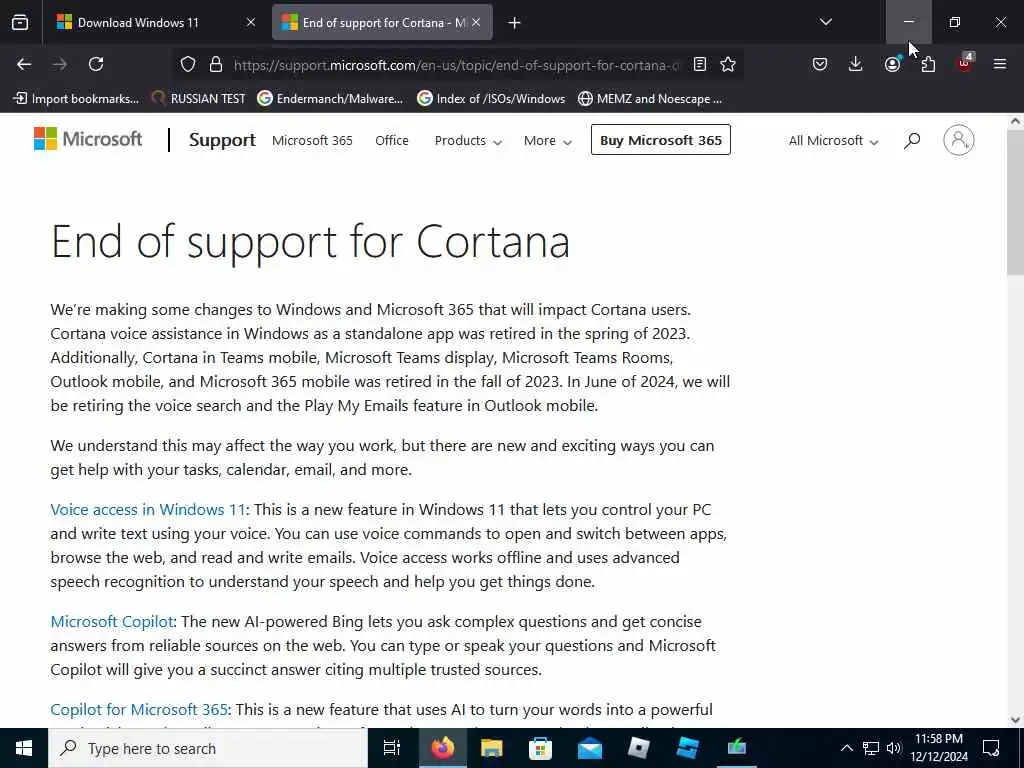Click the scrollbar up arrow
Screen dimensions: 1024x768
point(1016,121)
